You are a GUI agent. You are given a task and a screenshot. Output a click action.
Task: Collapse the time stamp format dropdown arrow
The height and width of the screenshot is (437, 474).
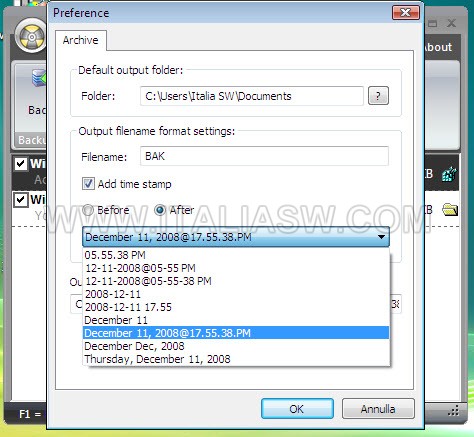381,237
